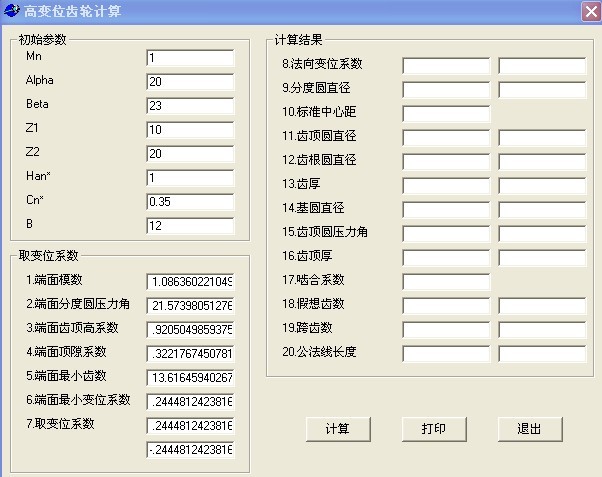
Task: Focus first 11.齿顶圆直径 result field
Action: point(447,138)
